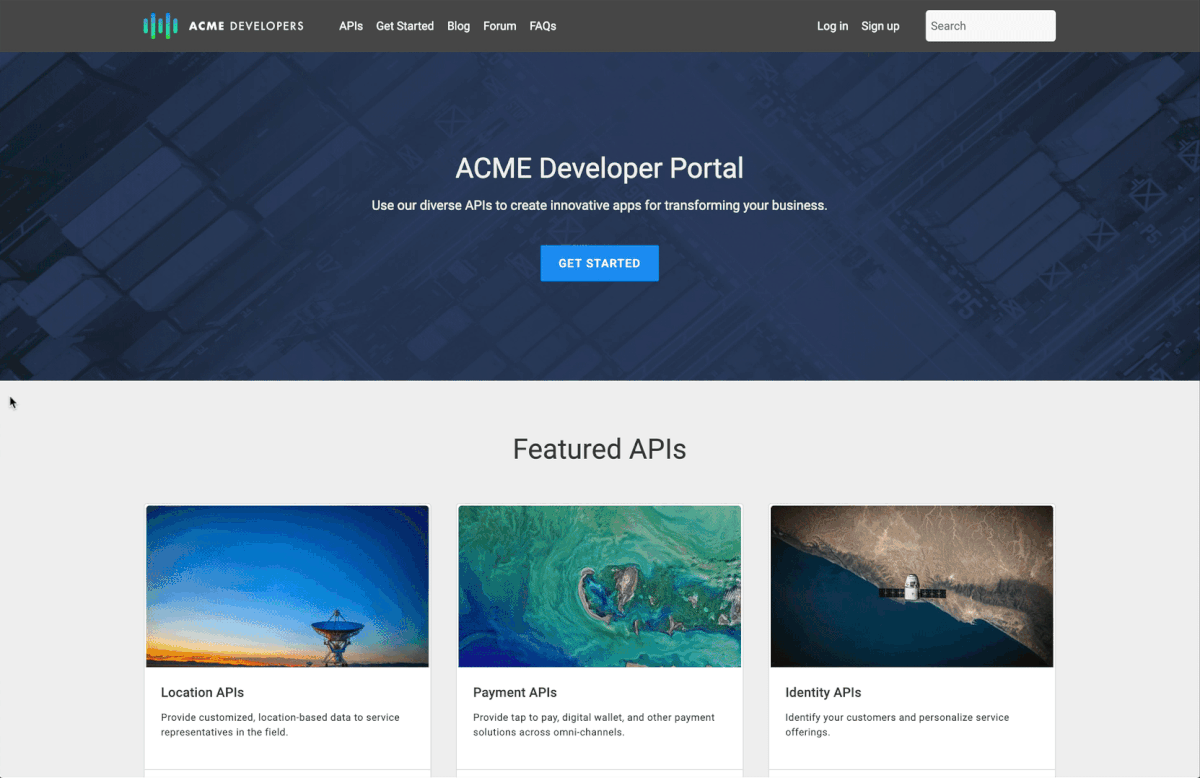The height and width of the screenshot is (778, 1200).
Task: Click the 'Use our diverse APIs' tagline
Action: point(600,206)
